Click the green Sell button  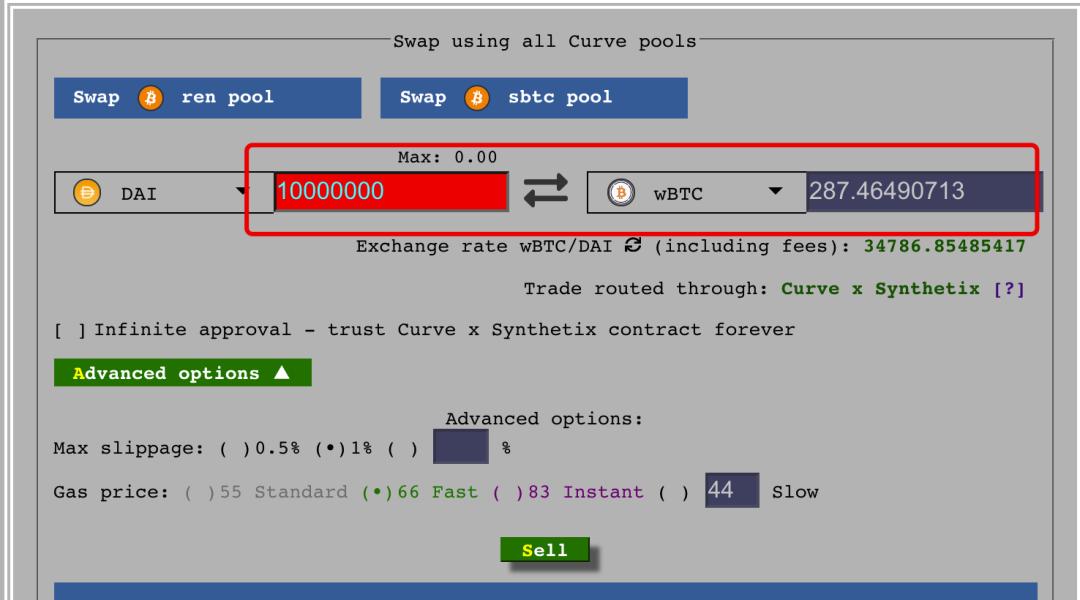coord(545,550)
